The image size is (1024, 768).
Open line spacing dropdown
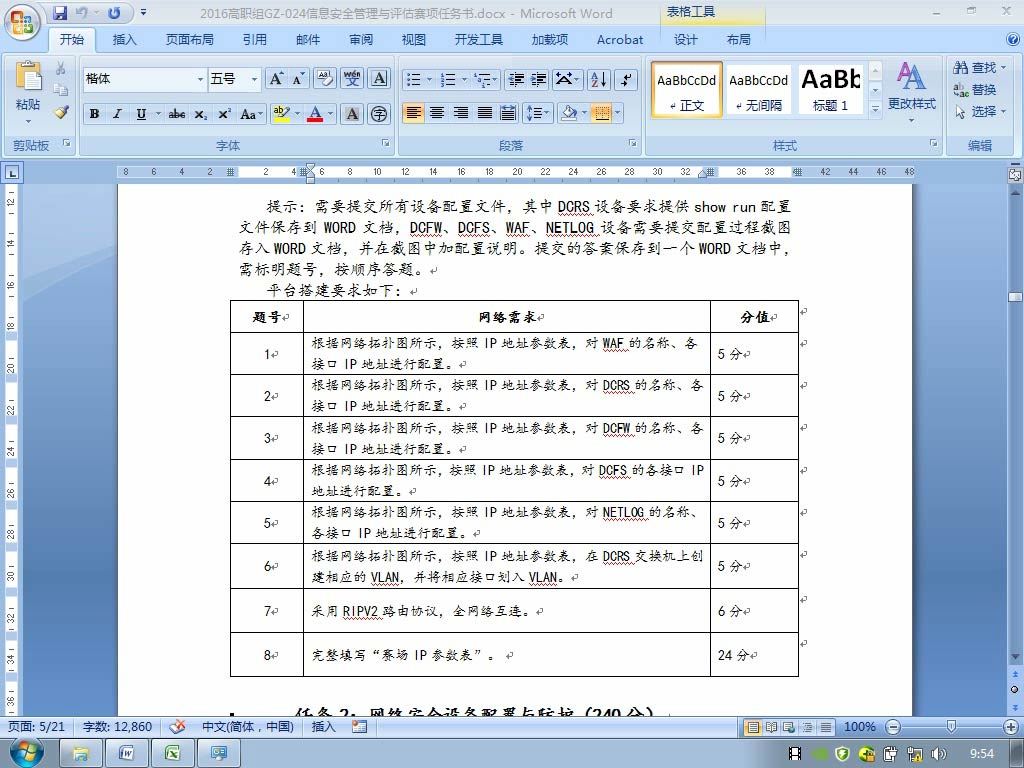538,114
